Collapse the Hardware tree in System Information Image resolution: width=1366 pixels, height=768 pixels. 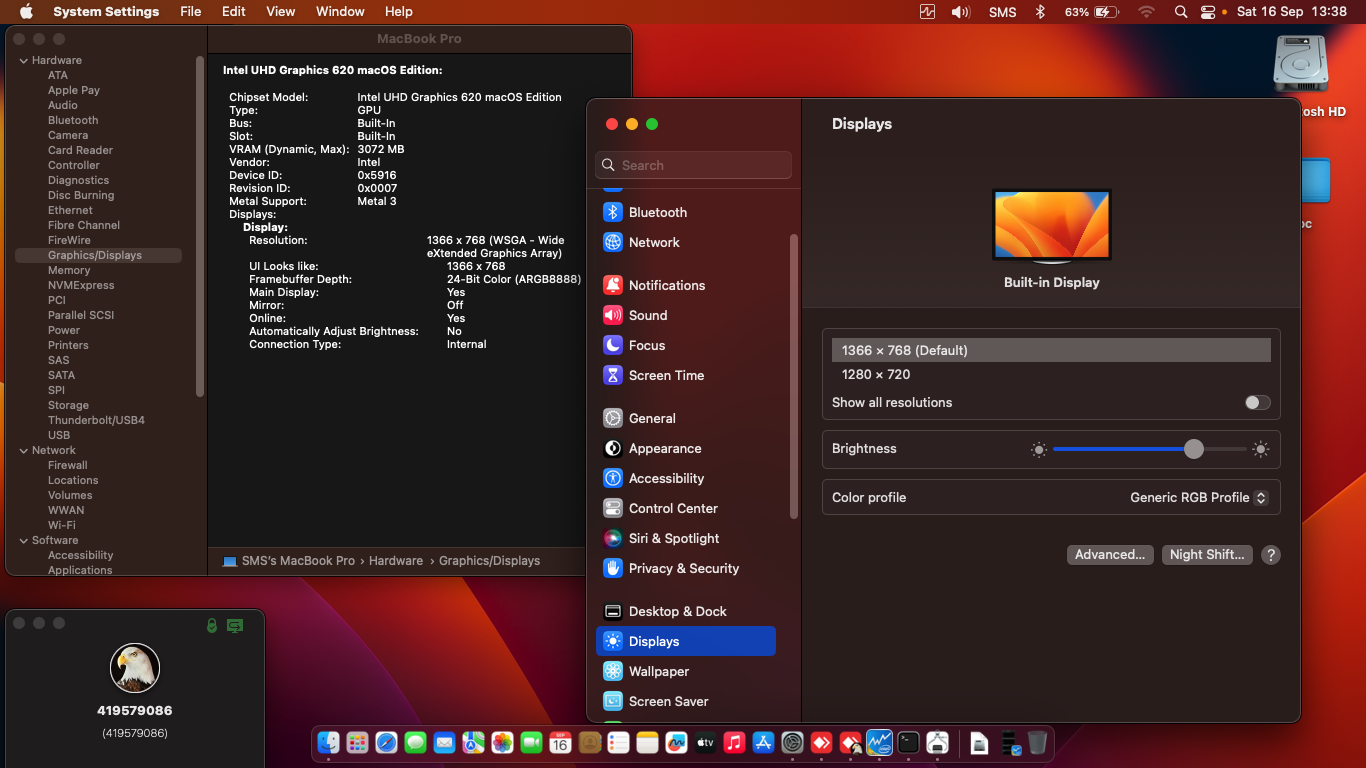(23, 60)
